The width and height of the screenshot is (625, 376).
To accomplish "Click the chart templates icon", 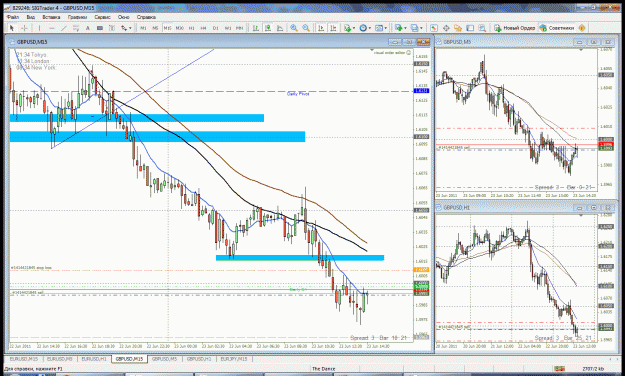I will 379,28.
